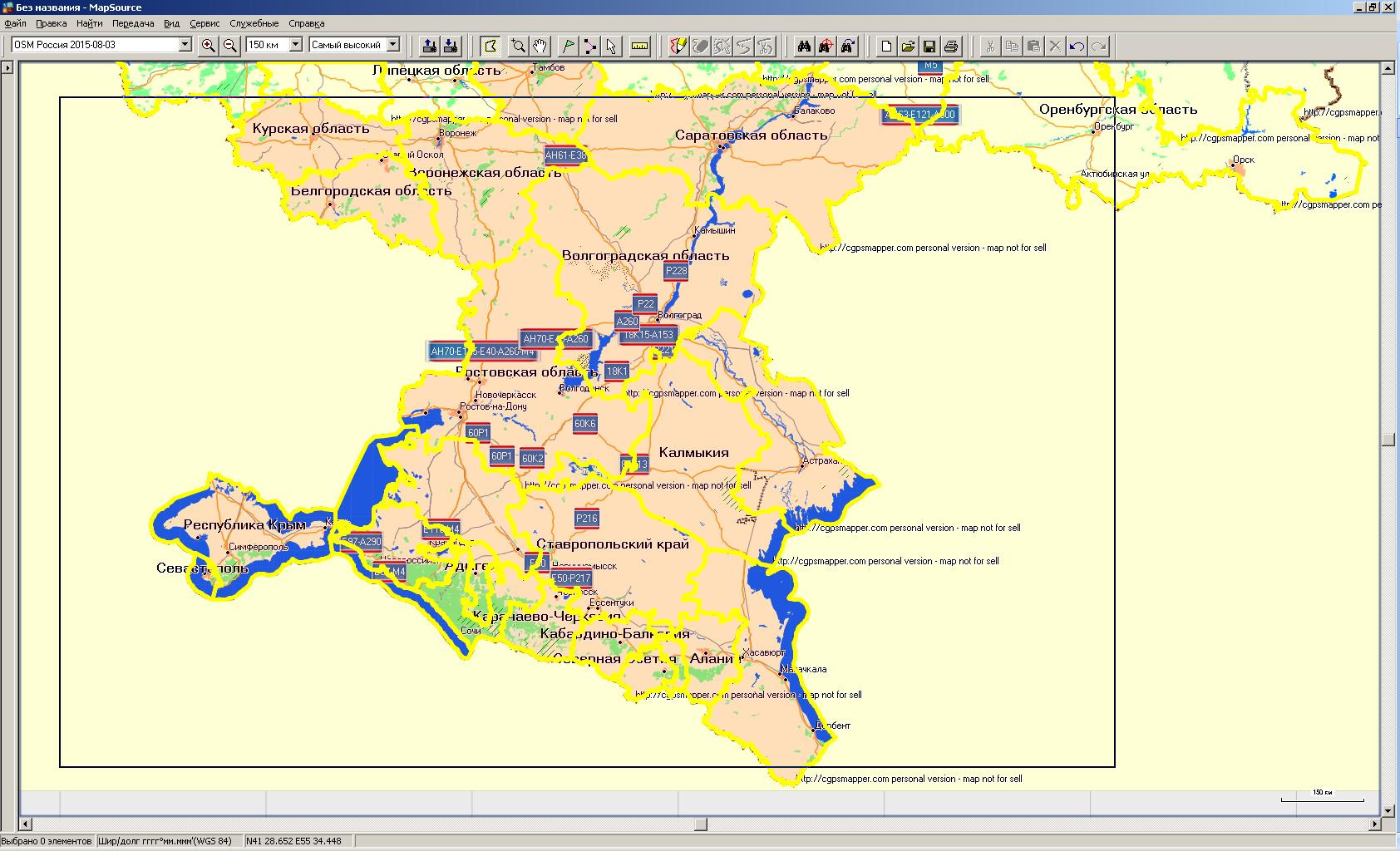The width and height of the screenshot is (1400, 851).
Task: Click the Саратовская область label
Action: pyautogui.click(x=752, y=135)
